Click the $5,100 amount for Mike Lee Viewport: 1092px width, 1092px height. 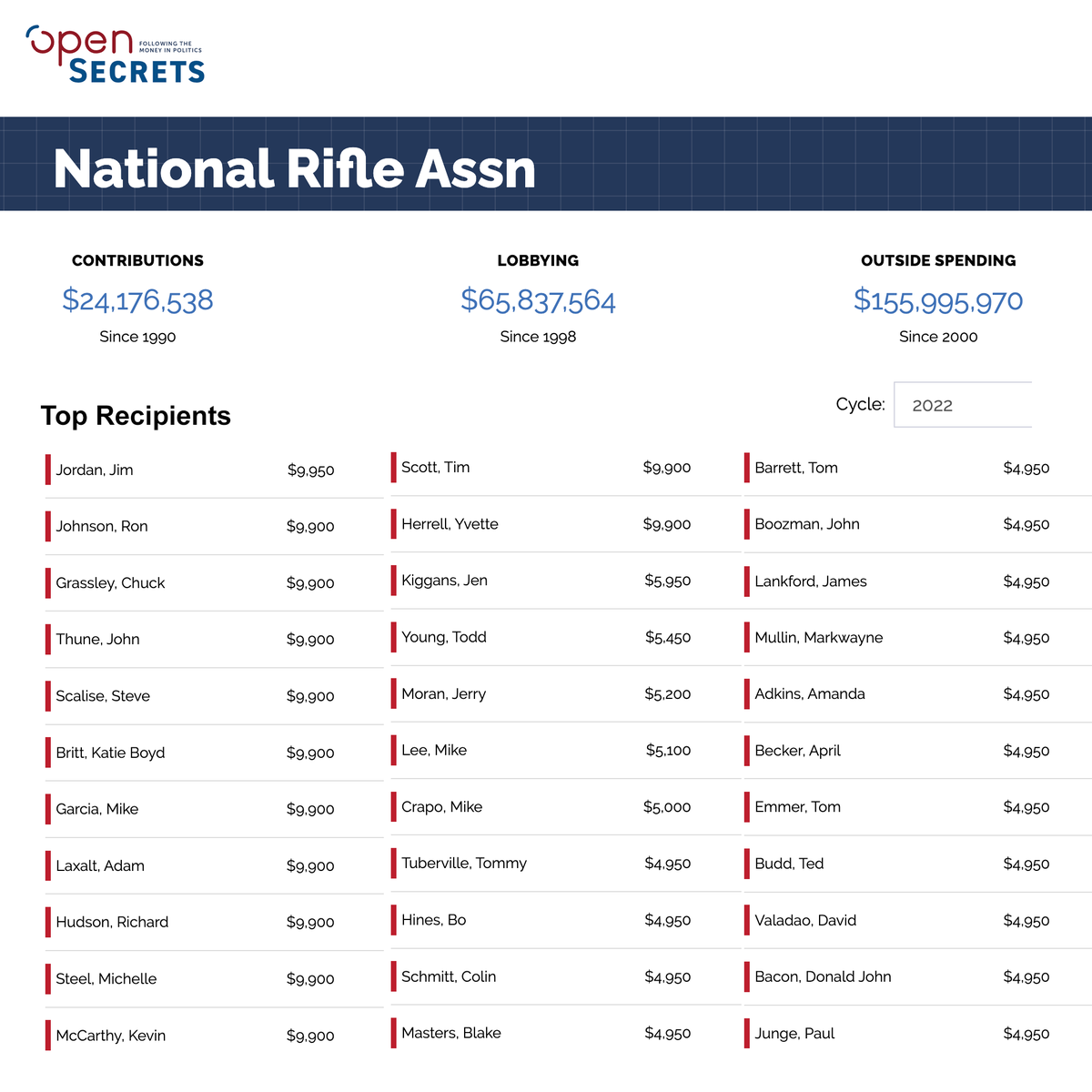[x=669, y=751]
